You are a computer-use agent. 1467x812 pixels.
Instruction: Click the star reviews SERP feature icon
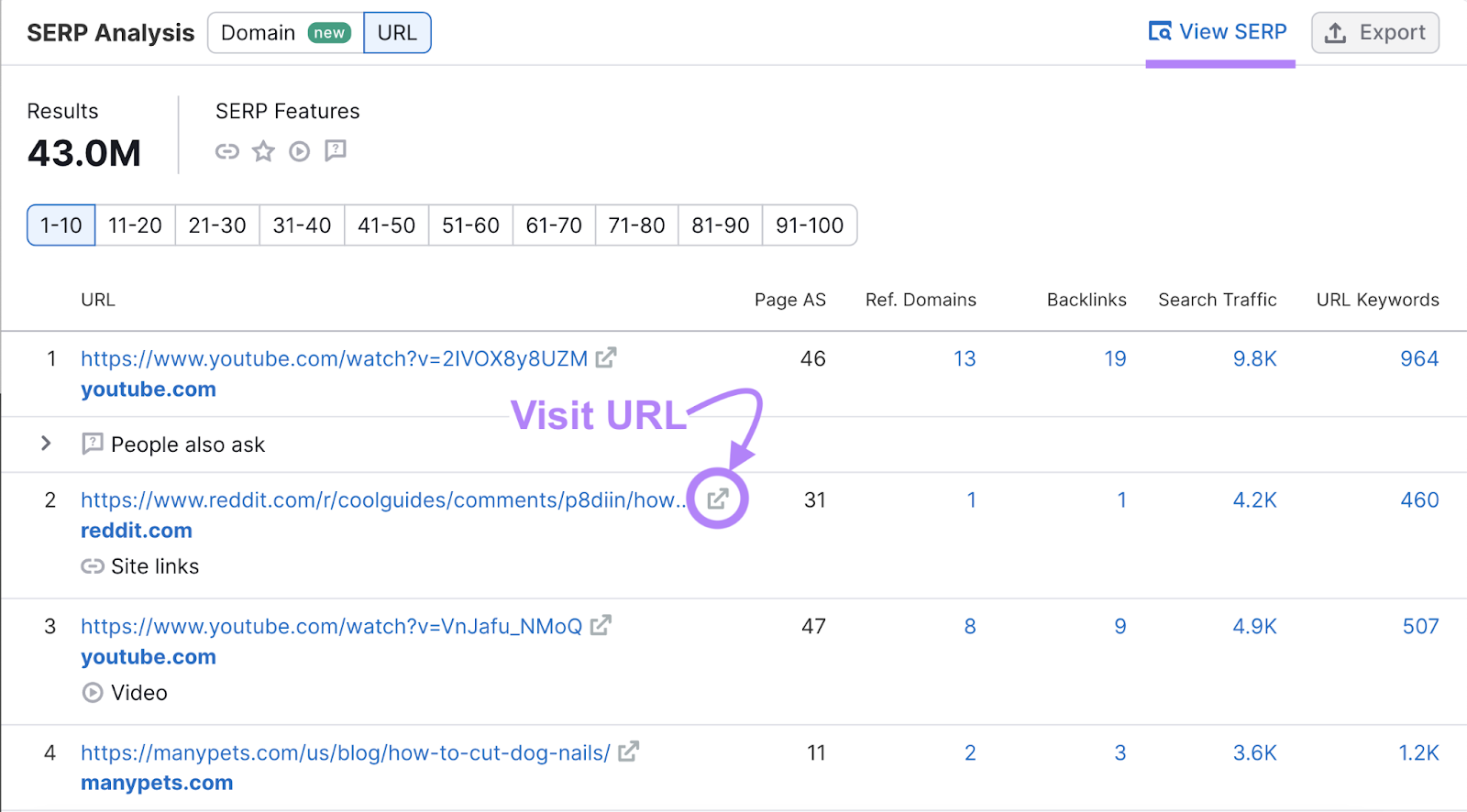tap(263, 151)
